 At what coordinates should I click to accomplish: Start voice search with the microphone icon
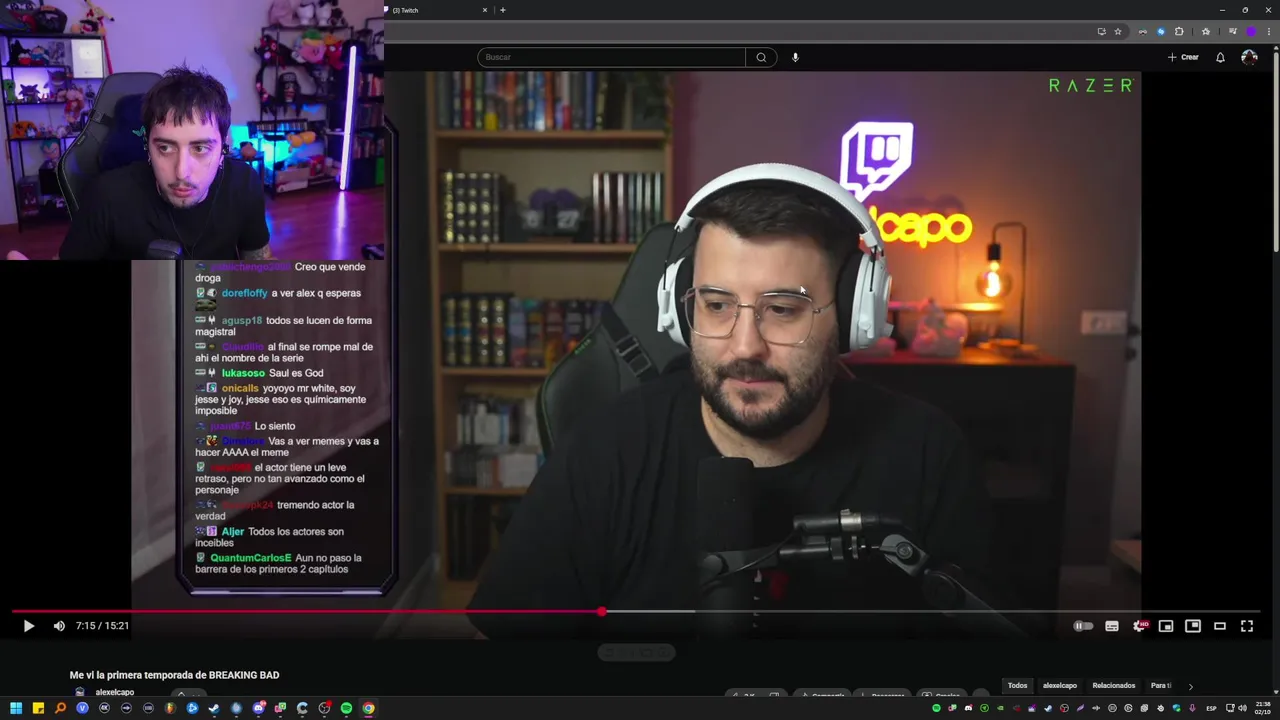pyautogui.click(x=795, y=57)
